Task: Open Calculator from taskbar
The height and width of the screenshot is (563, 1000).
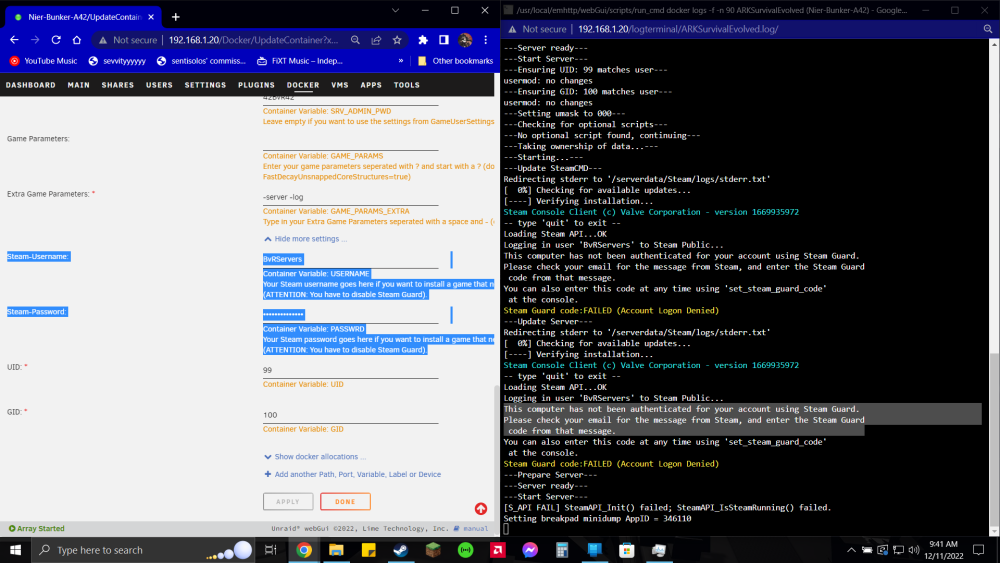Action: (562, 550)
